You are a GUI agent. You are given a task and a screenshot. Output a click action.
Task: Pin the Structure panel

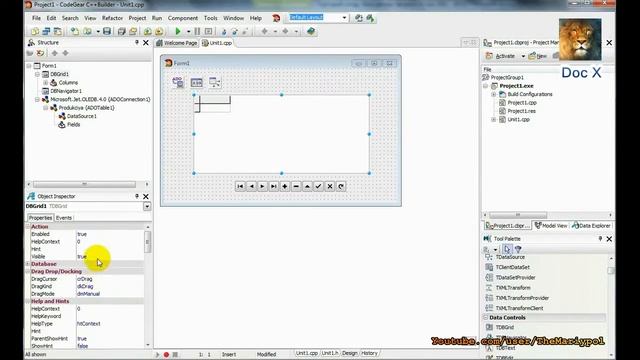pyautogui.click(x=137, y=42)
